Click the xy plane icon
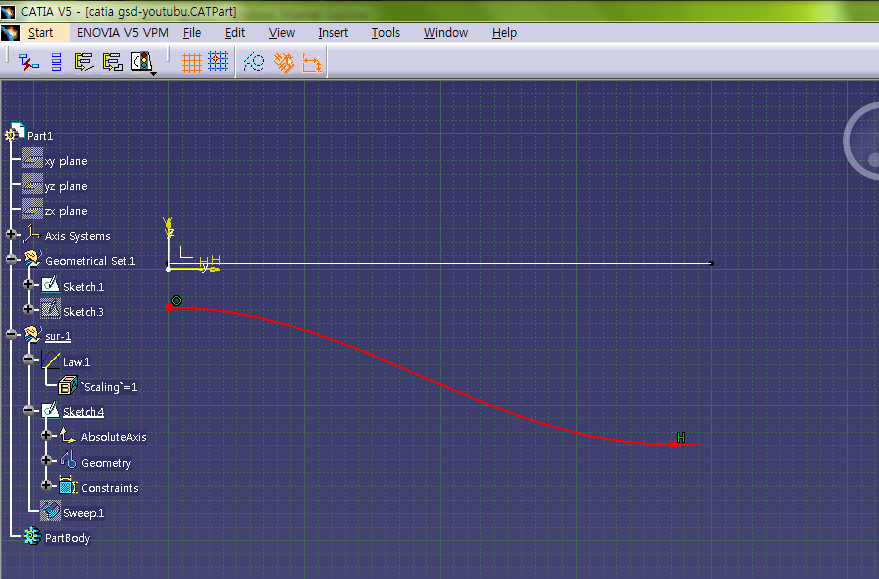 click(x=33, y=160)
